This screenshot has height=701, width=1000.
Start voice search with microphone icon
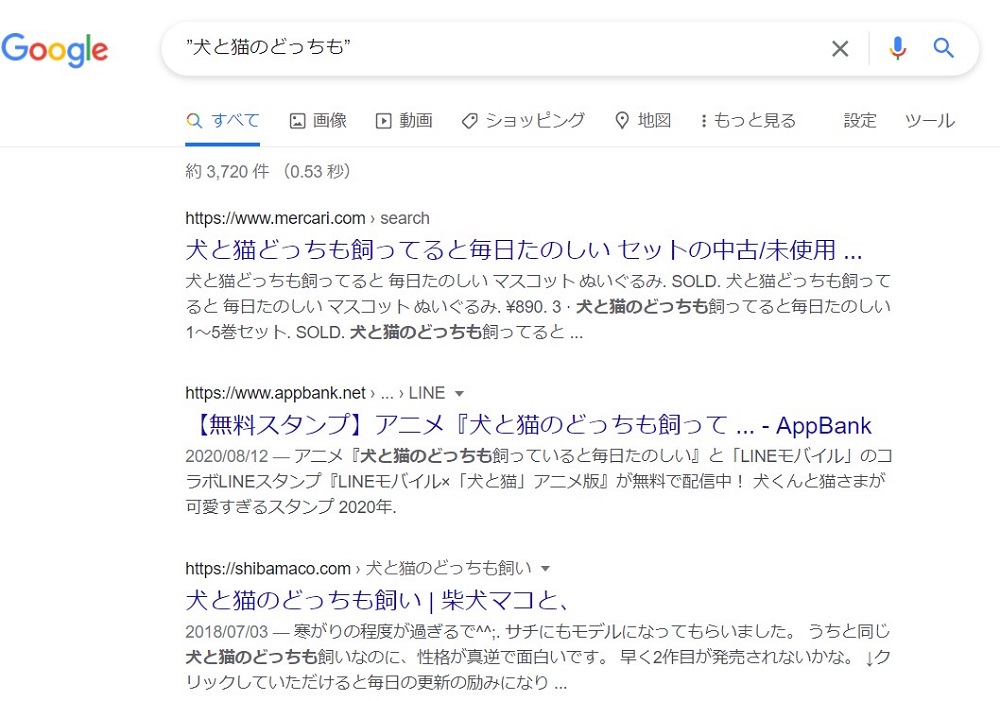[x=897, y=48]
